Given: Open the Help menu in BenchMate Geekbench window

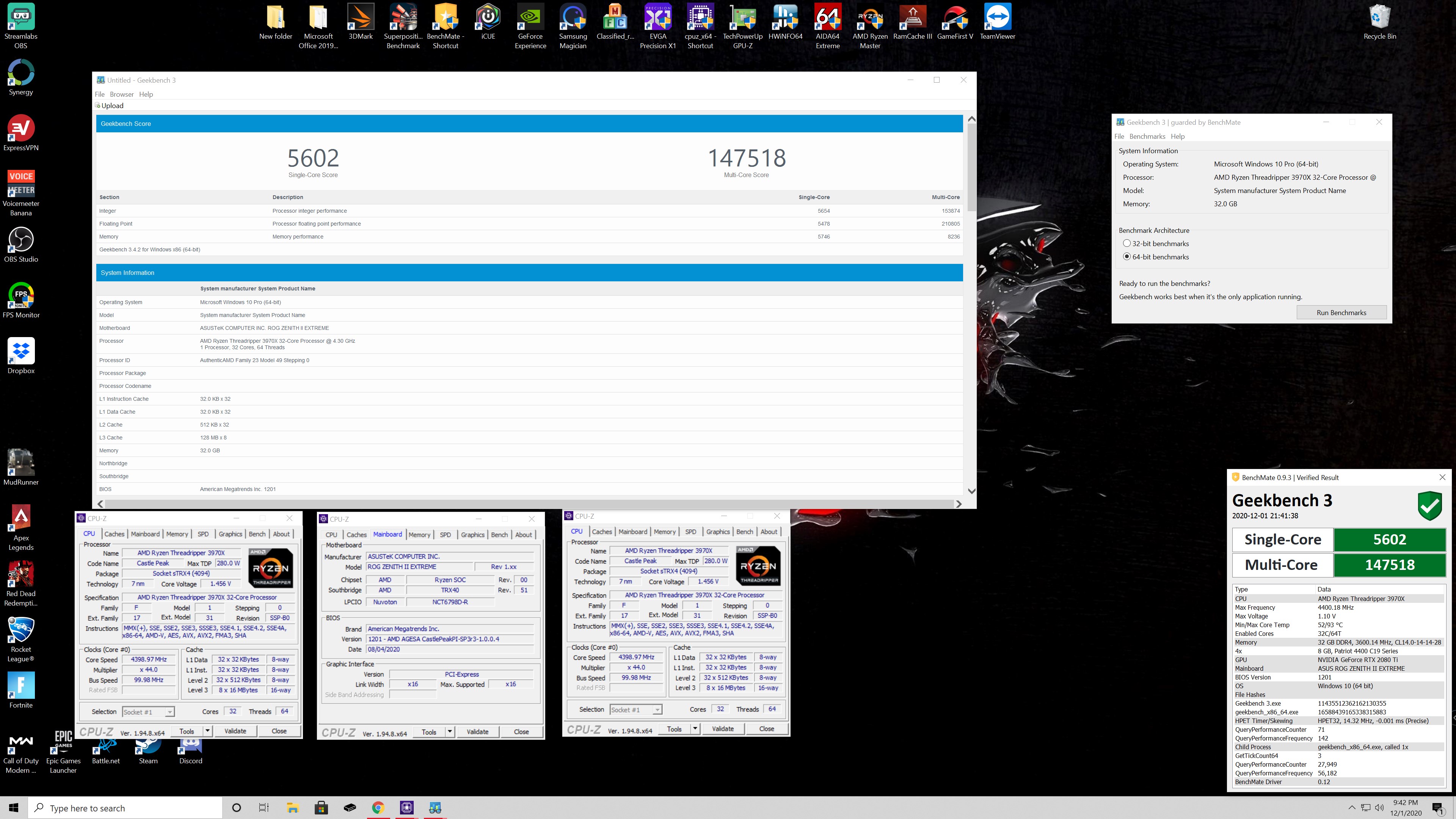Looking at the screenshot, I should [x=1177, y=136].
